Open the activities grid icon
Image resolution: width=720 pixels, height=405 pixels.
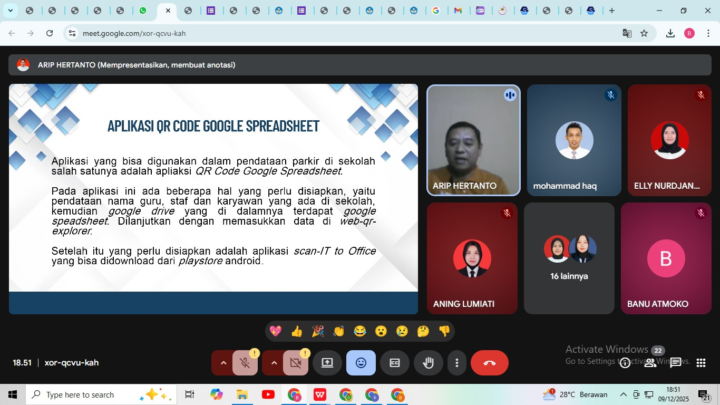tap(700, 362)
